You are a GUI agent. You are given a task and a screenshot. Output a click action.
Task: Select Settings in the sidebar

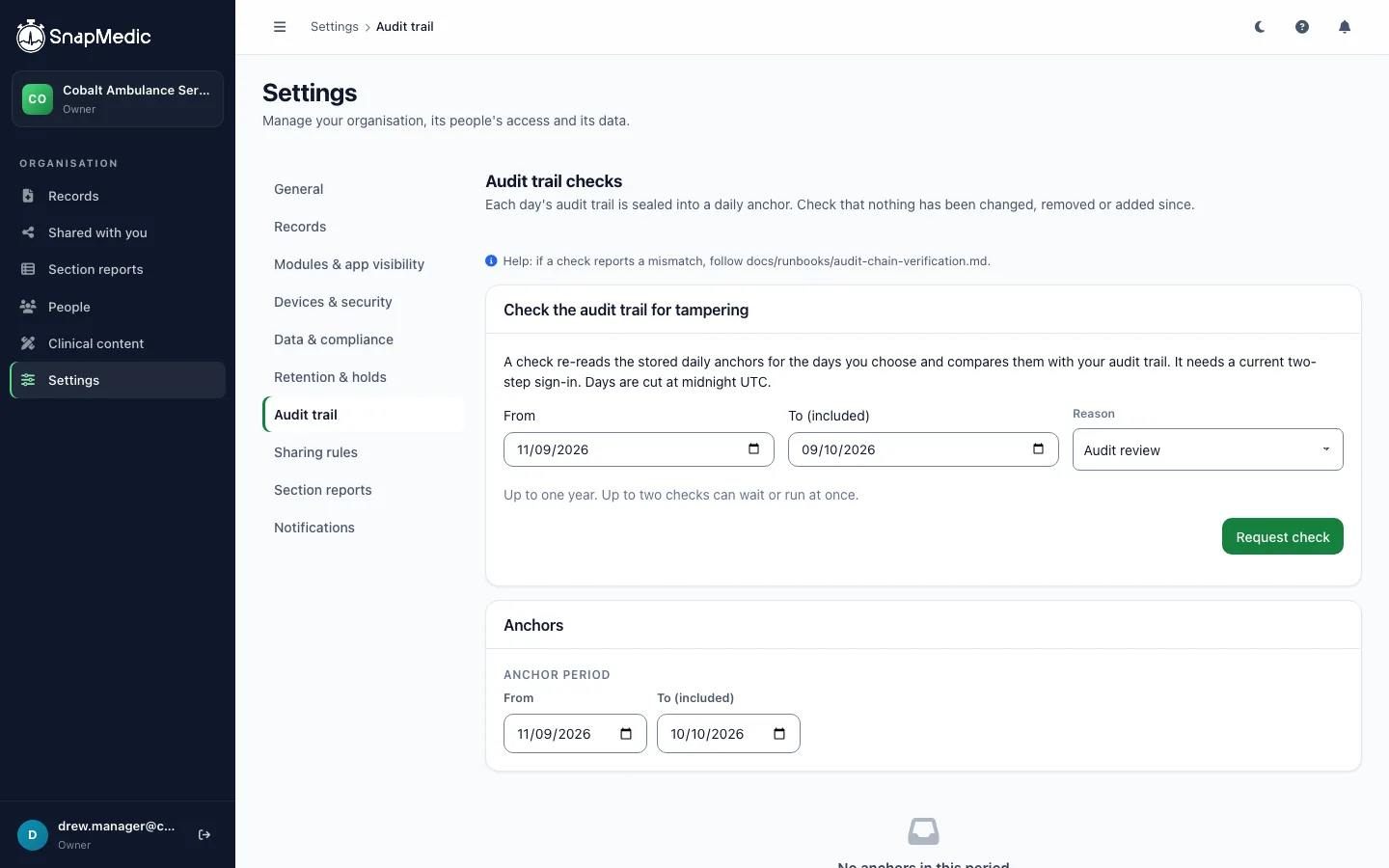click(118, 380)
